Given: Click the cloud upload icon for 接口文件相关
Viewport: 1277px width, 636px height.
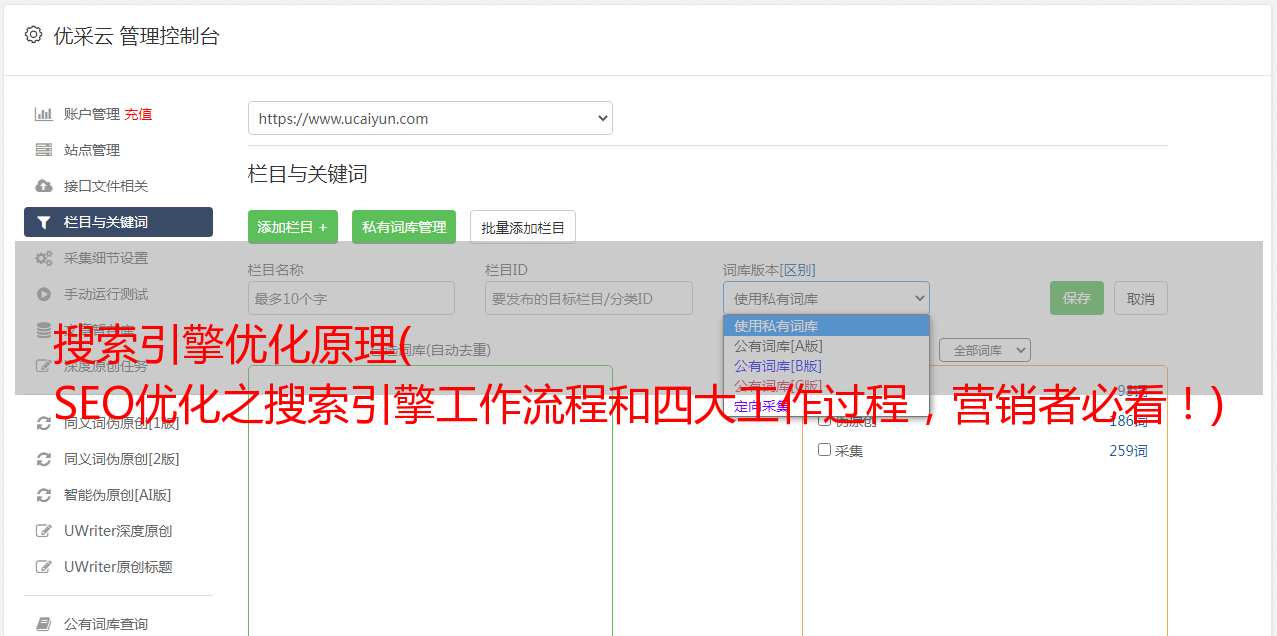Looking at the screenshot, I should pos(44,186).
